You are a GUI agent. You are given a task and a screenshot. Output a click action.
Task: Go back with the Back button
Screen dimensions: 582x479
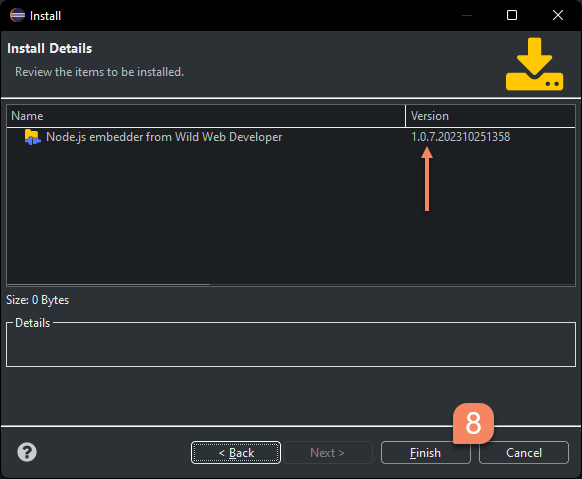(x=236, y=453)
